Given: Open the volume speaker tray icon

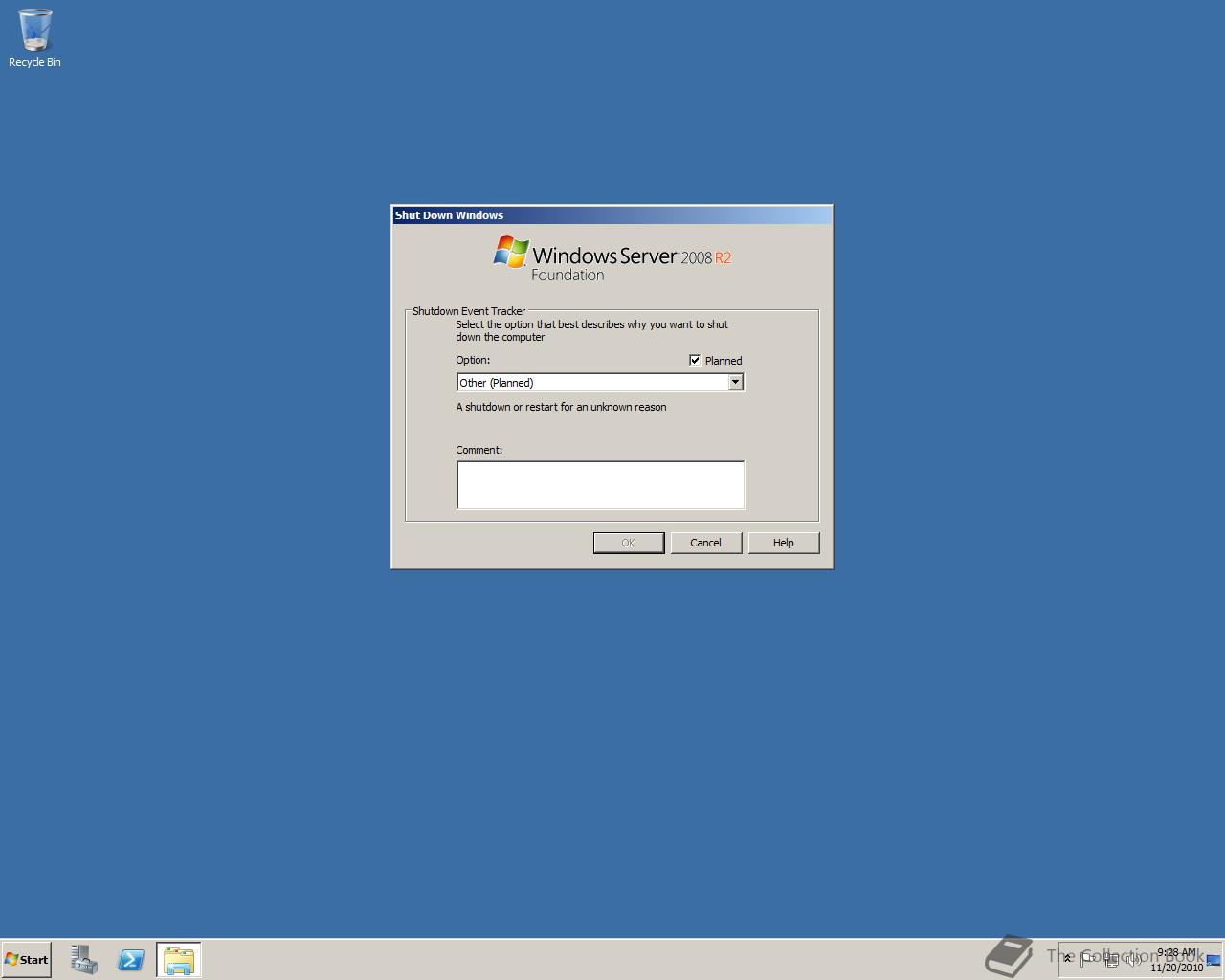Looking at the screenshot, I should (1133, 959).
